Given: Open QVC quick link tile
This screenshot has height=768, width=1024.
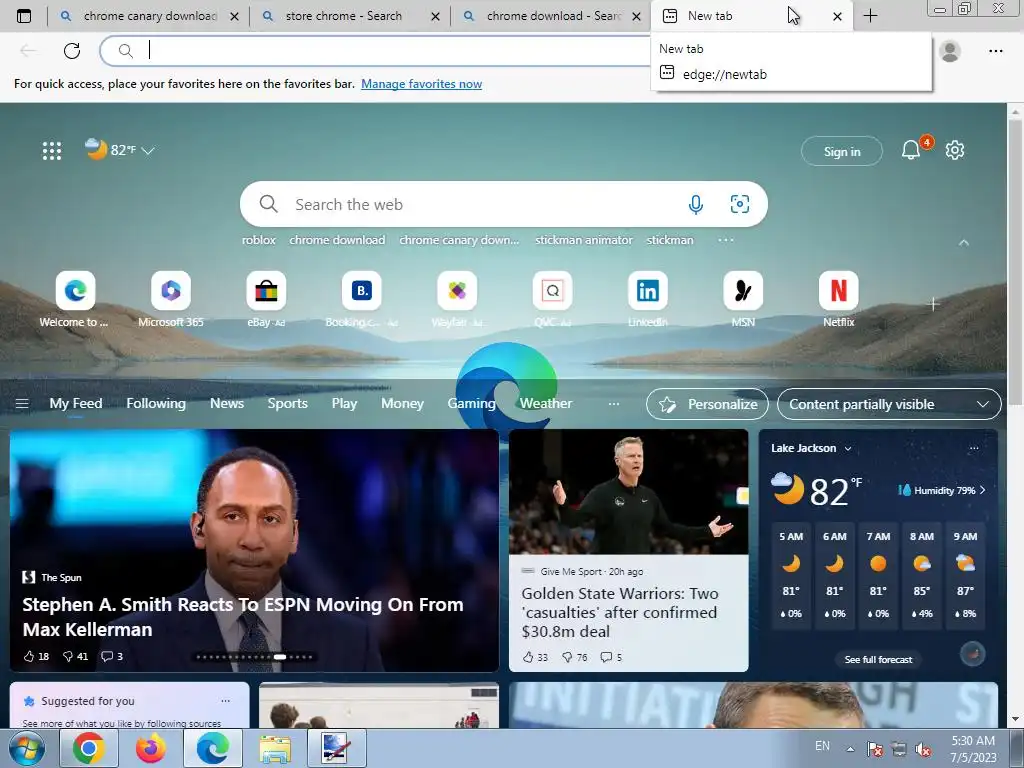Looking at the screenshot, I should click(x=552, y=300).
